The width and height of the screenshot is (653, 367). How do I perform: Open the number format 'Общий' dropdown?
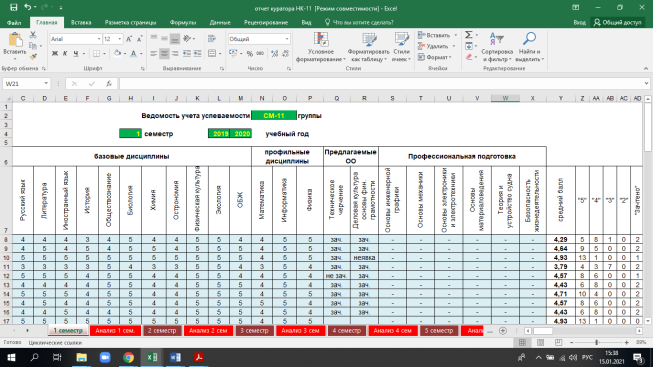tap(287, 39)
